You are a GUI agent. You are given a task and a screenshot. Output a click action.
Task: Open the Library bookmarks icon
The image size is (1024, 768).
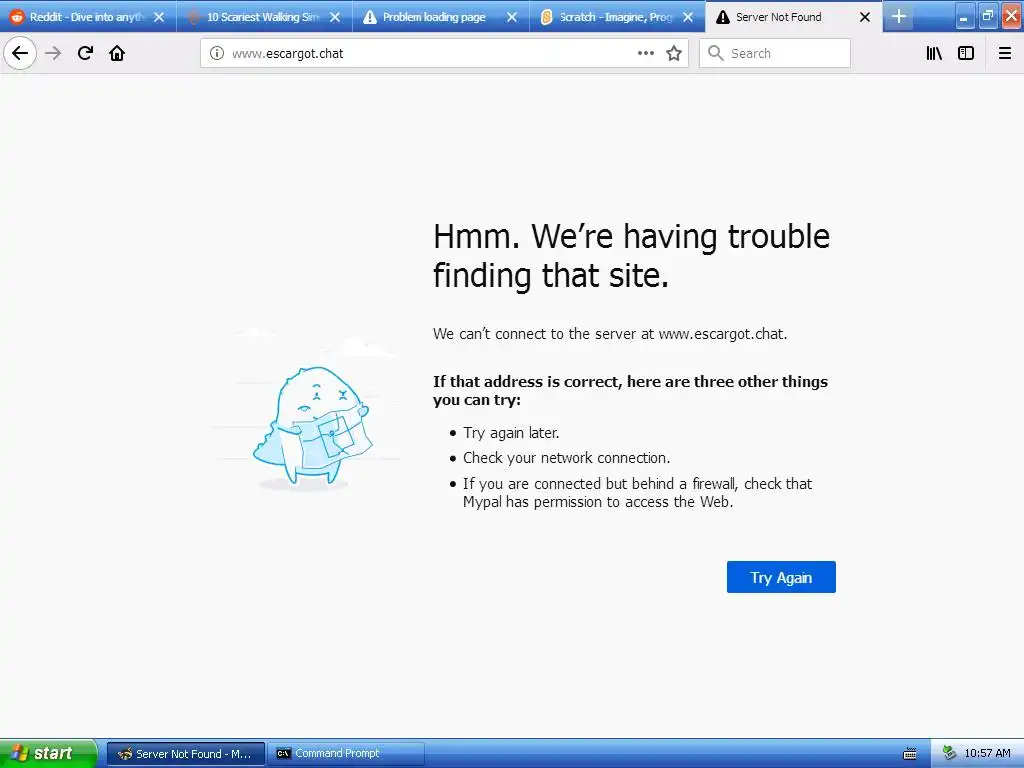[x=935, y=54]
